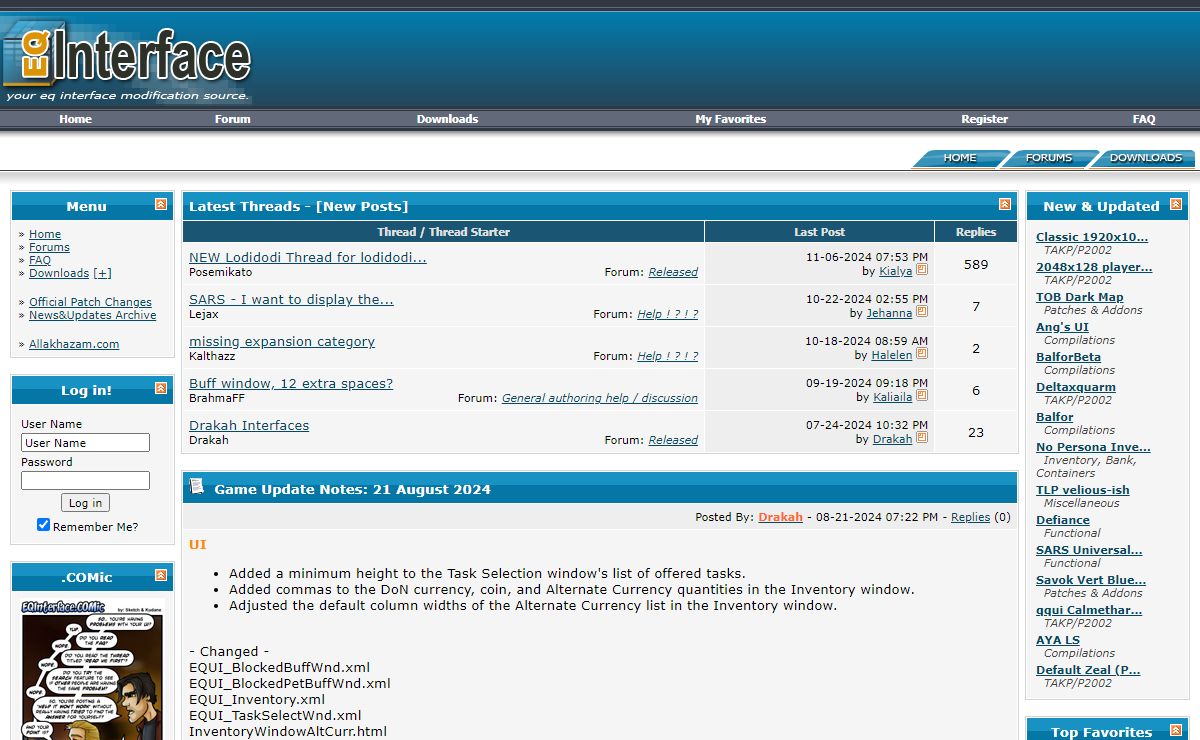
Task: Go to last post icon beside Drakah
Action: (x=922, y=439)
